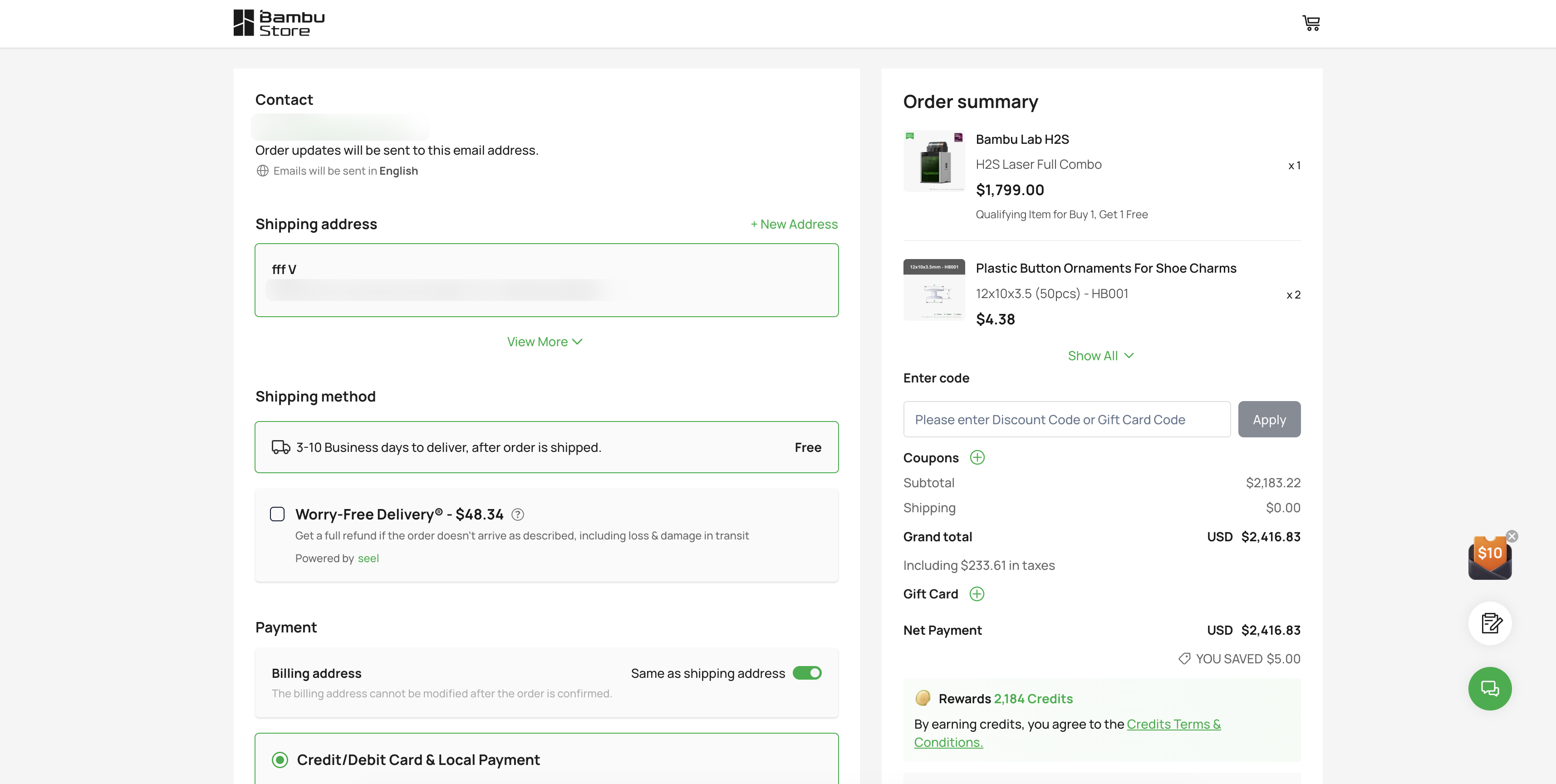Add a coupon with the plus icon

click(x=977, y=457)
